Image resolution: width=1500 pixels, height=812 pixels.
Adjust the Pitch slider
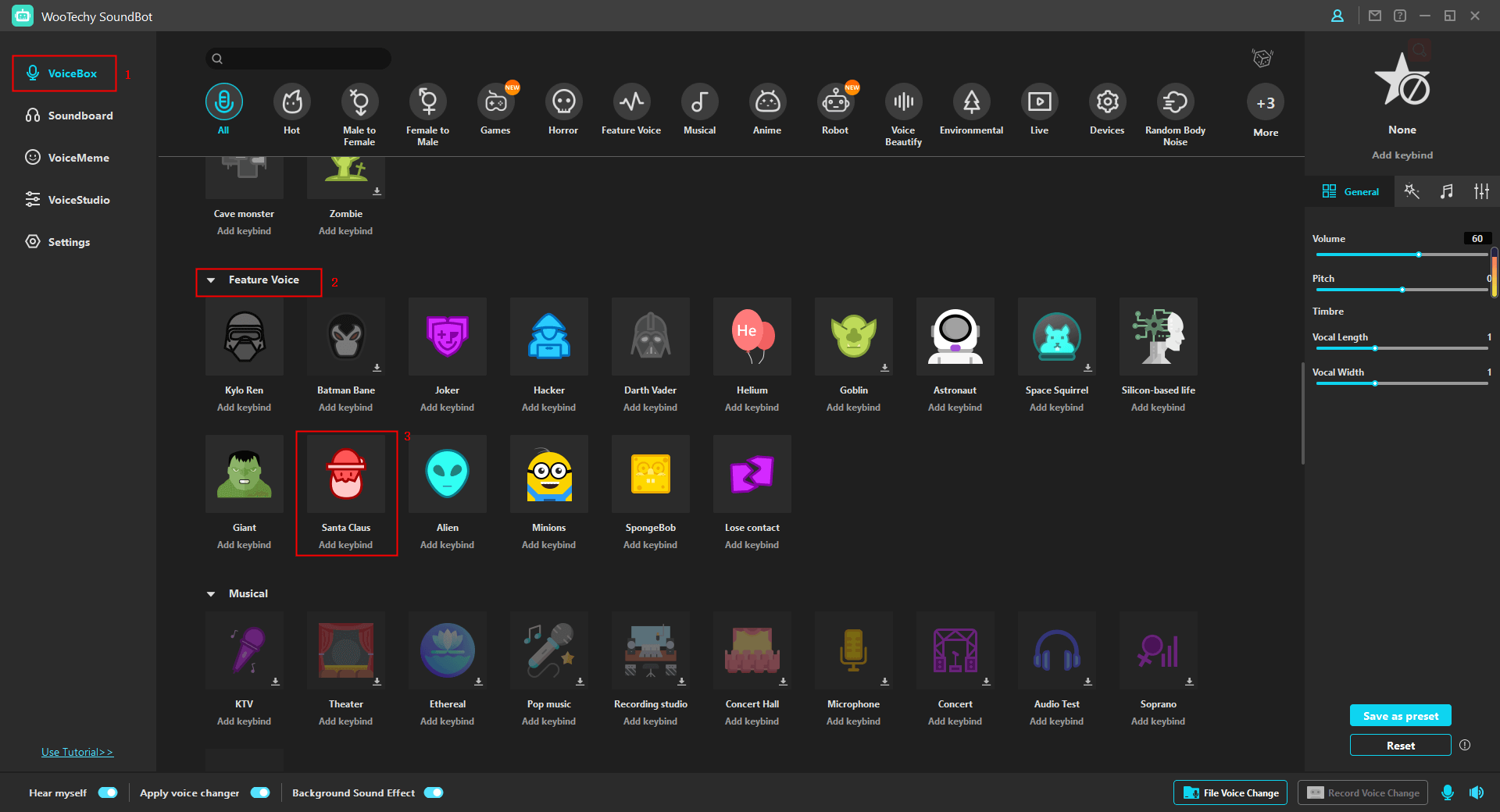[1402, 290]
